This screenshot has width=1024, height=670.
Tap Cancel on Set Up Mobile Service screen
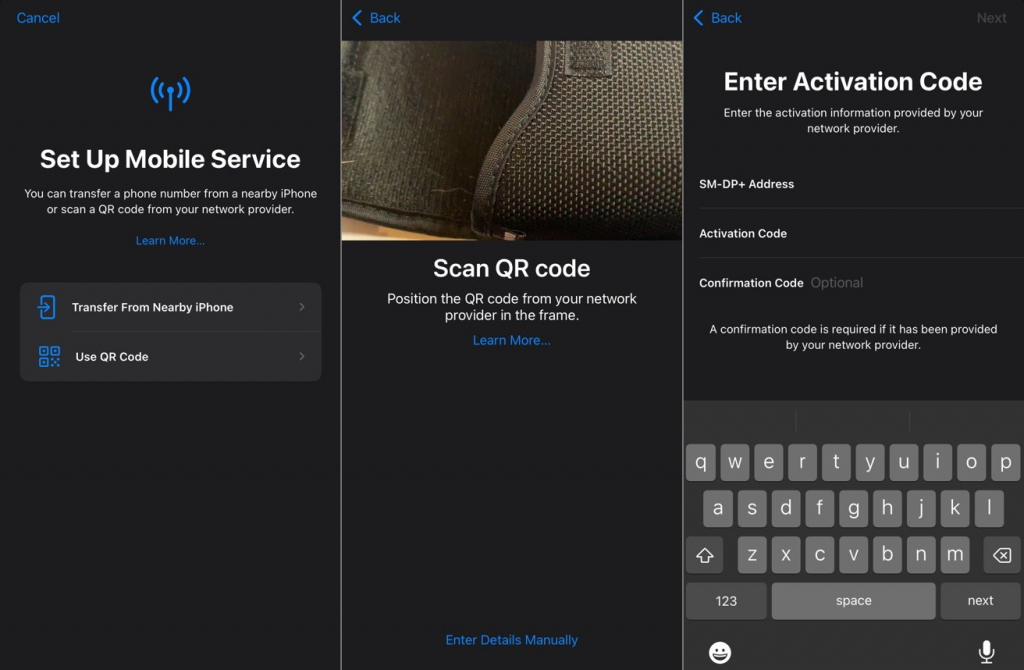pyautogui.click(x=38, y=18)
